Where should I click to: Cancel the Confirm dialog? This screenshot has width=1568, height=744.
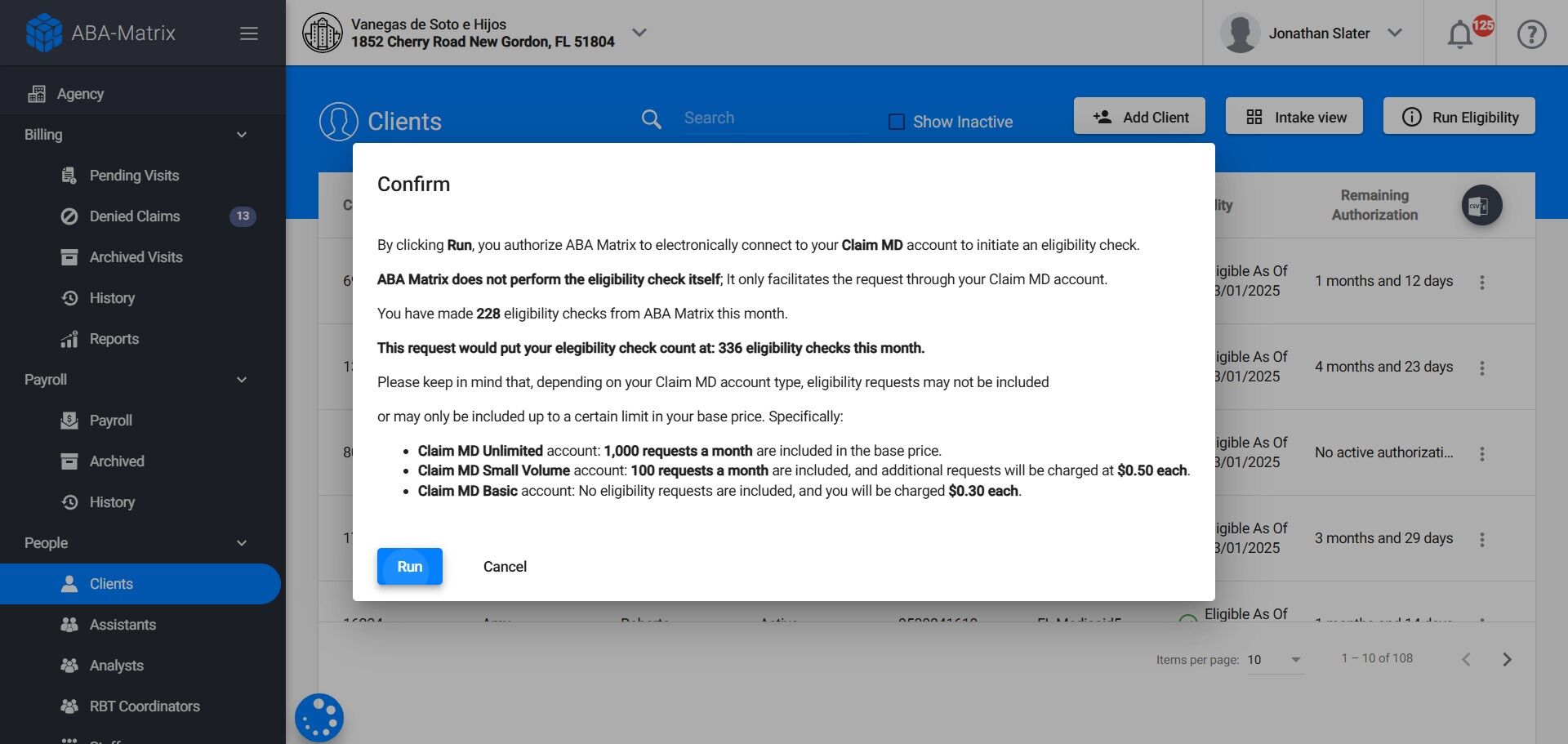point(505,566)
